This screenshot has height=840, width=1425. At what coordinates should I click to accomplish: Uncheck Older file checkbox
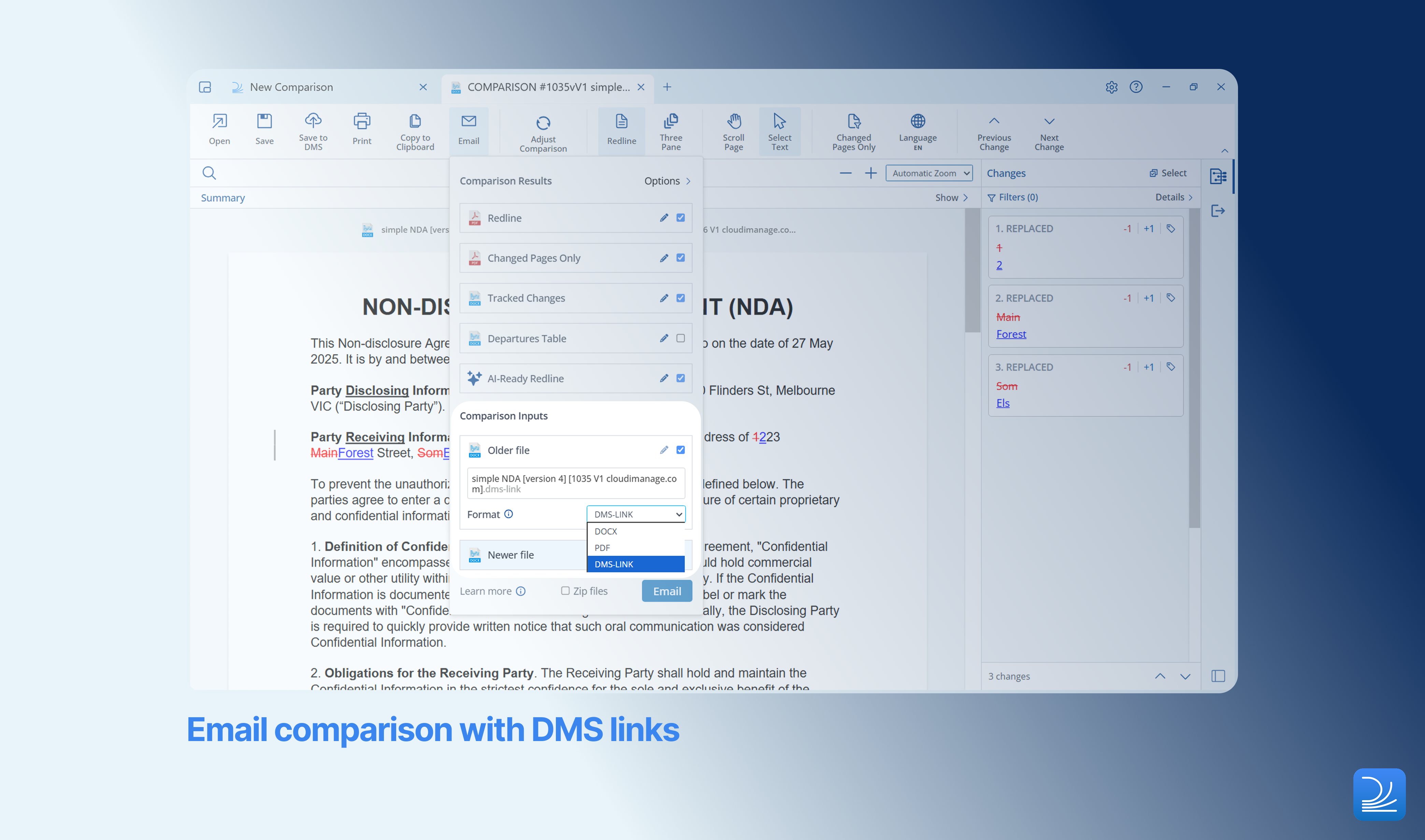(x=680, y=450)
